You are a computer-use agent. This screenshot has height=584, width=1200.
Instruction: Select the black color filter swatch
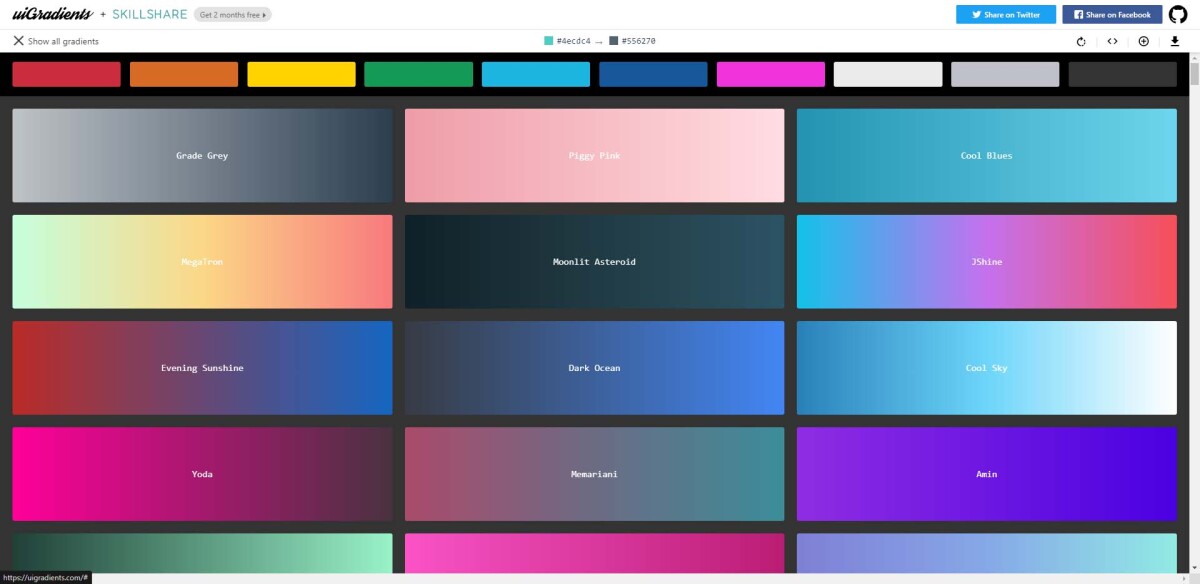pos(1122,73)
